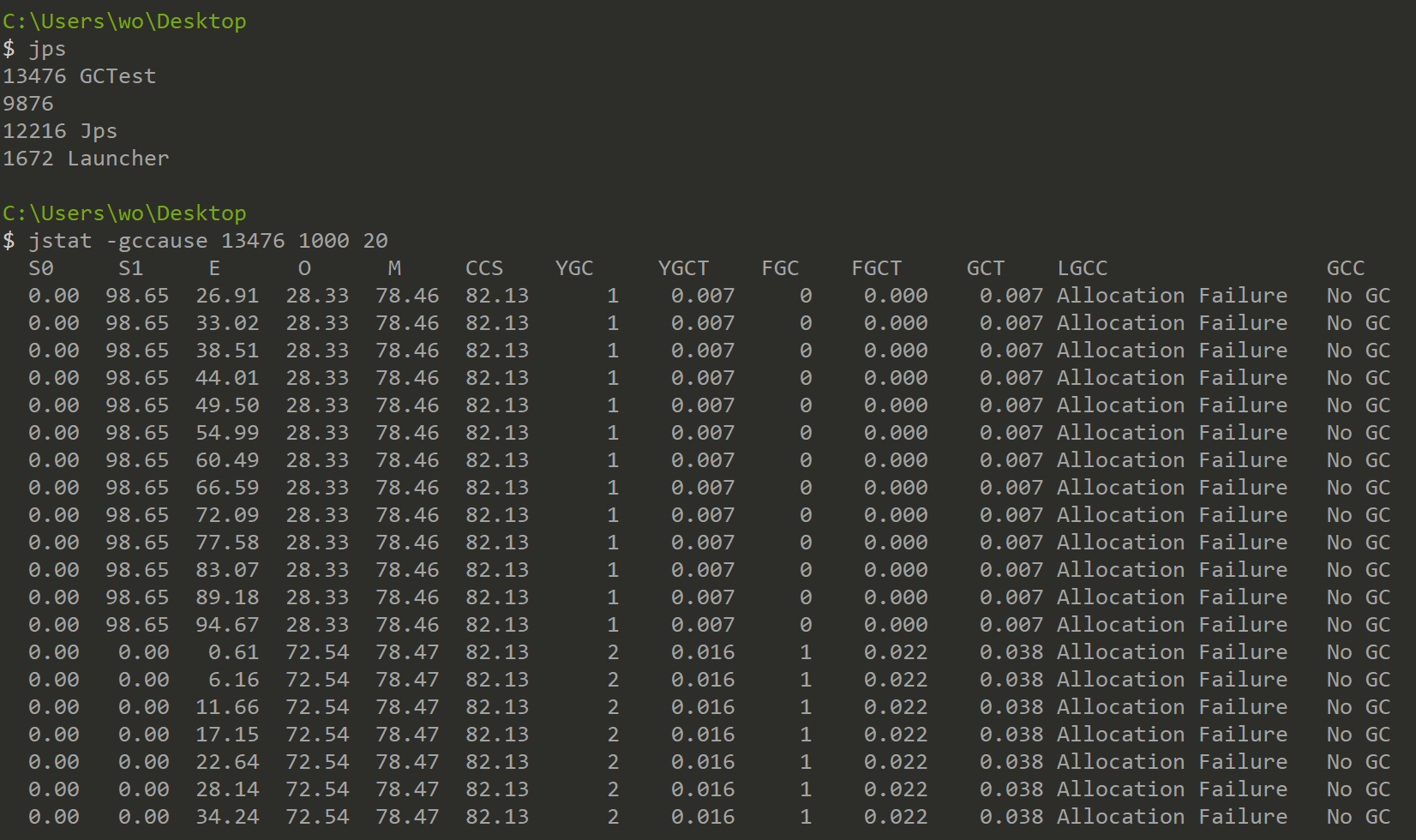Click the lone "9876" process ID line
The image size is (1416, 840).
pos(28,104)
